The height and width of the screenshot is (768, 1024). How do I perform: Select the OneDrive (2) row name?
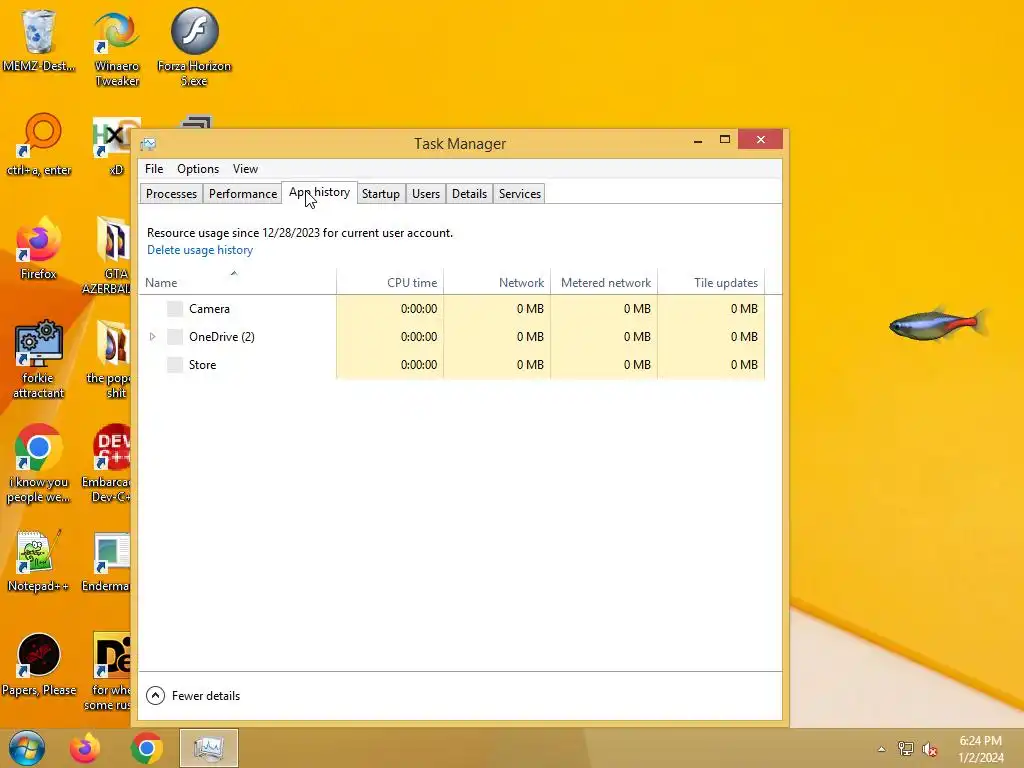(222, 337)
